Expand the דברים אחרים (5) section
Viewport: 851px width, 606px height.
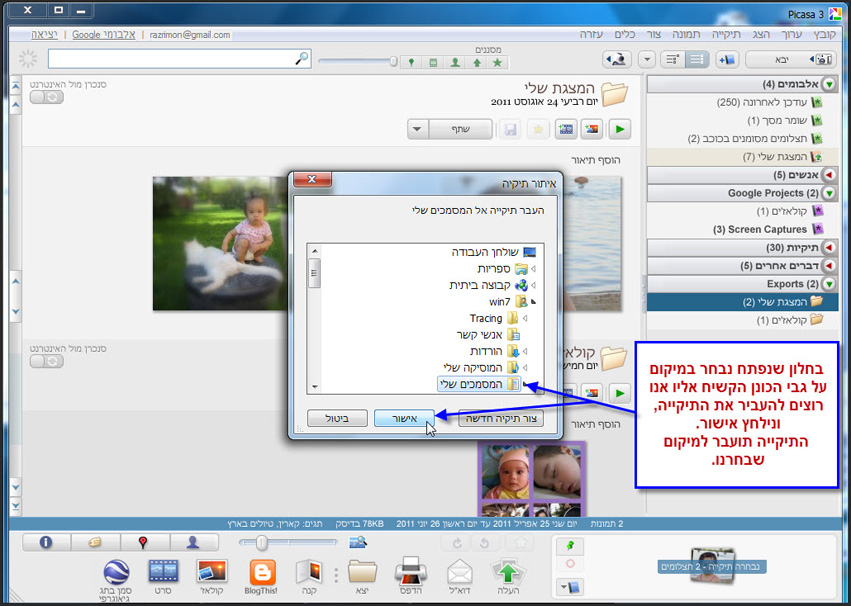pyautogui.click(x=829, y=266)
